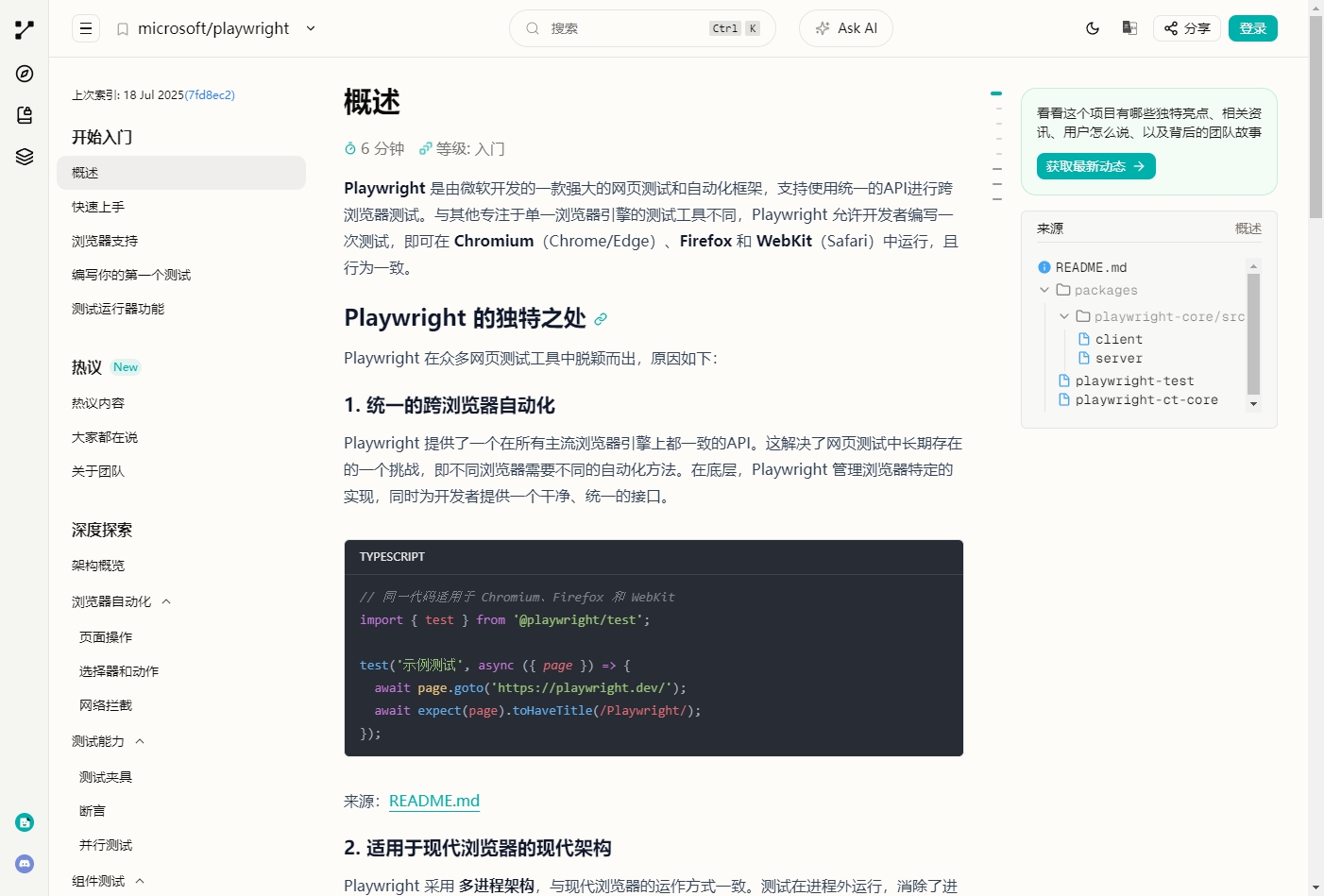Click the 登录 login button
Image resolution: width=1324 pixels, height=896 pixels.
point(1252,28)
